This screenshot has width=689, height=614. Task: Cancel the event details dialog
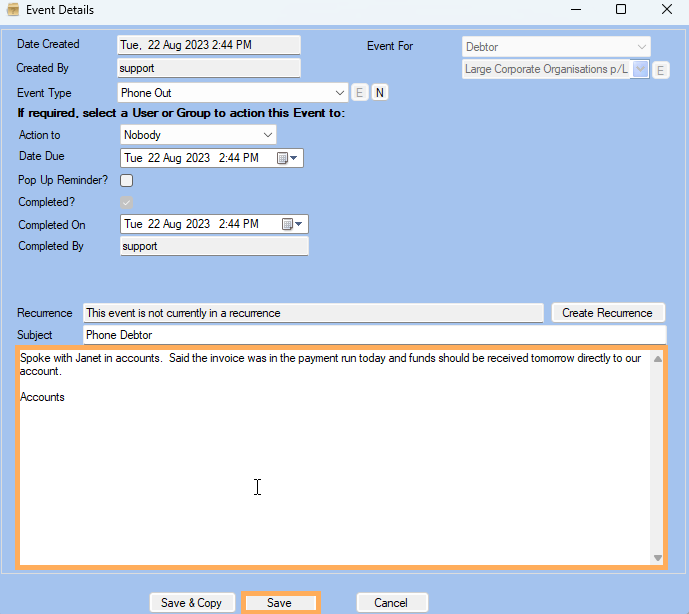[391, 603]
